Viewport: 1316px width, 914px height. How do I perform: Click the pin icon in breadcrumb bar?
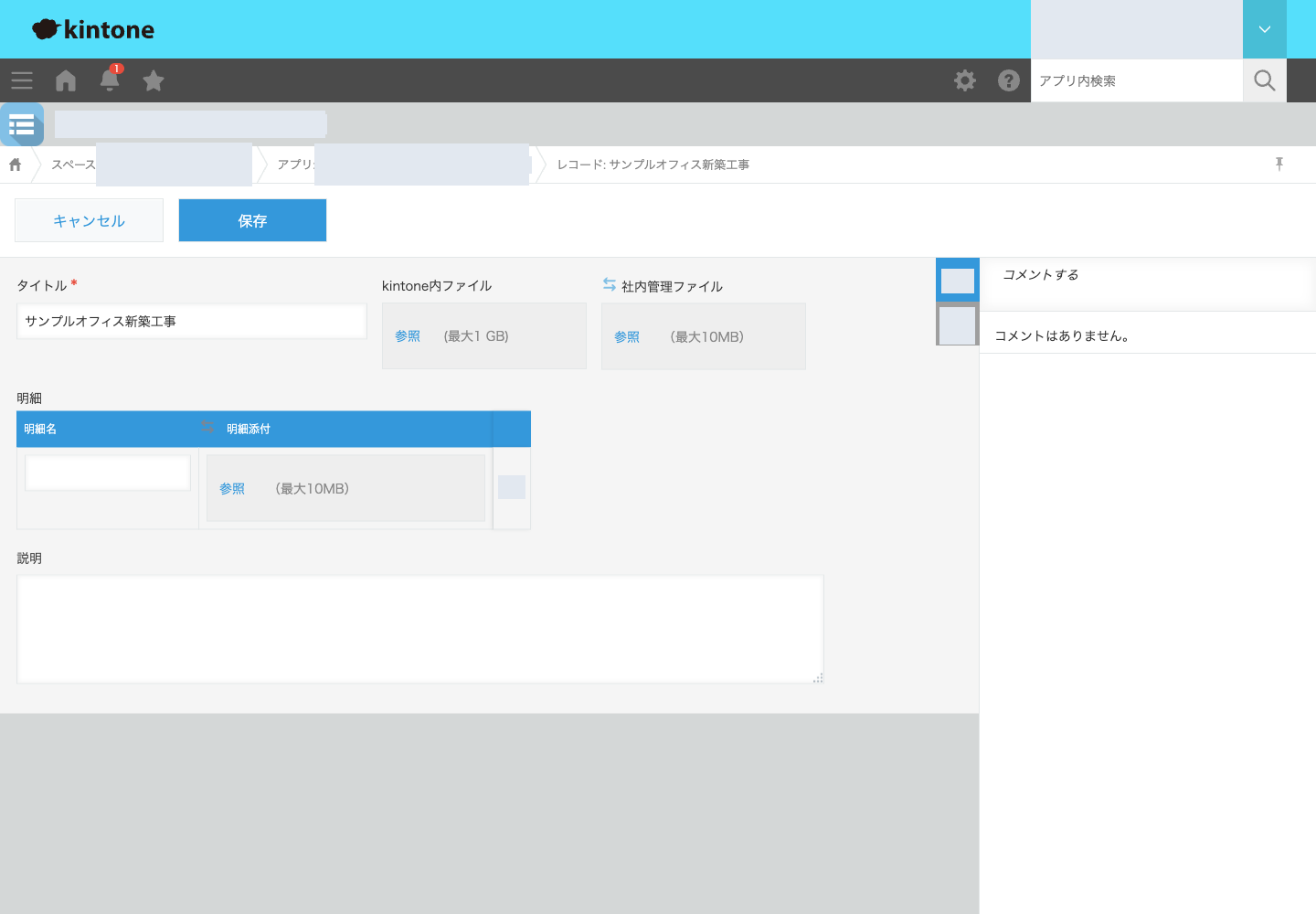click(x=1279, y=164)
